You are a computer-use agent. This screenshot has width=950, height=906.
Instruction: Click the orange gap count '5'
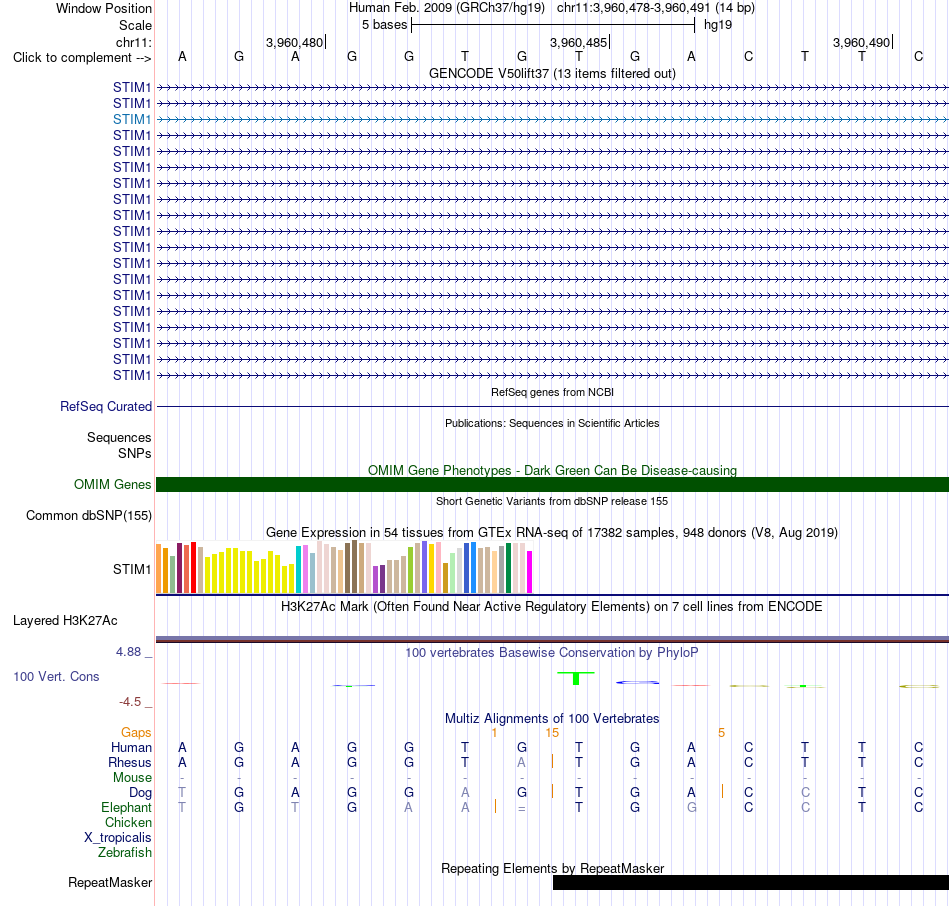[x=722, y=733]
